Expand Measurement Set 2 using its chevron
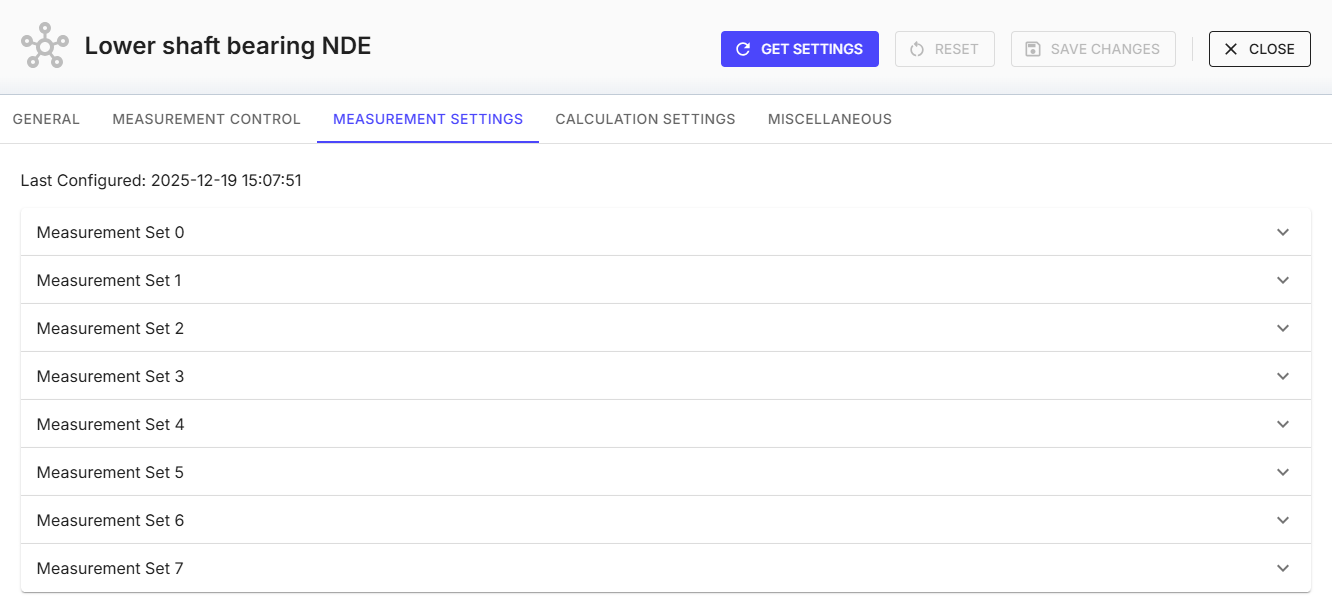The image size is (1332, 612). (x=1283, y=328)
